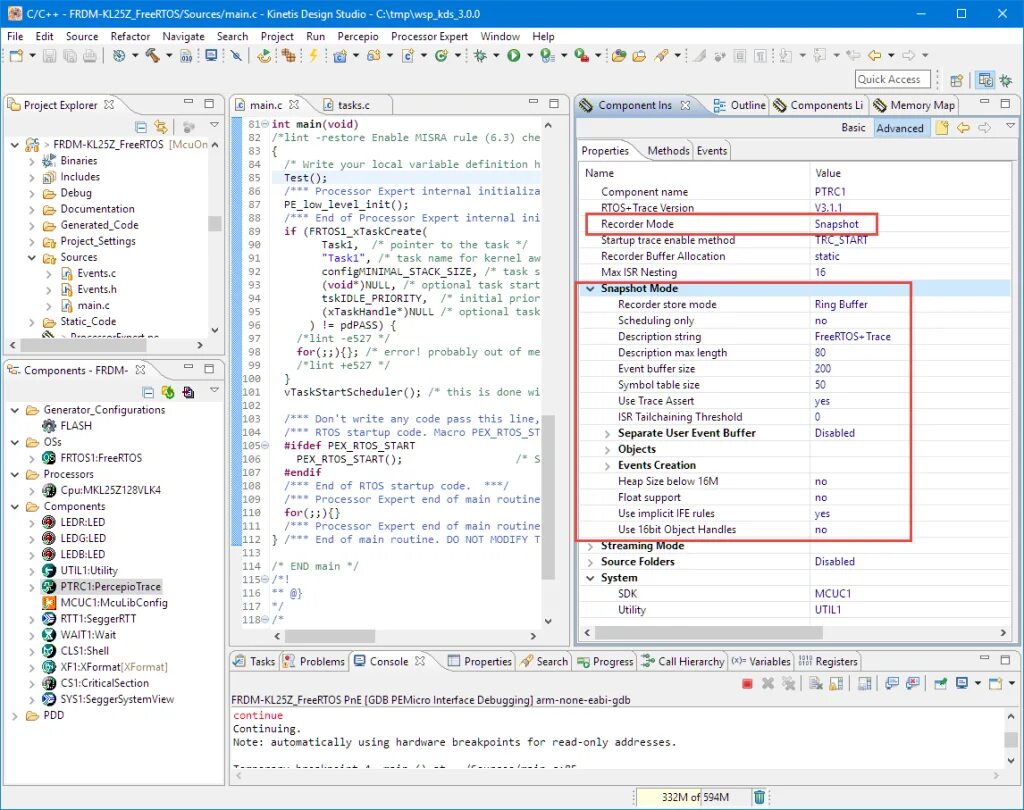Open the Call Hierarchy tab
1024x810 pixels.
pyautogui.click(x=683, y=662)
